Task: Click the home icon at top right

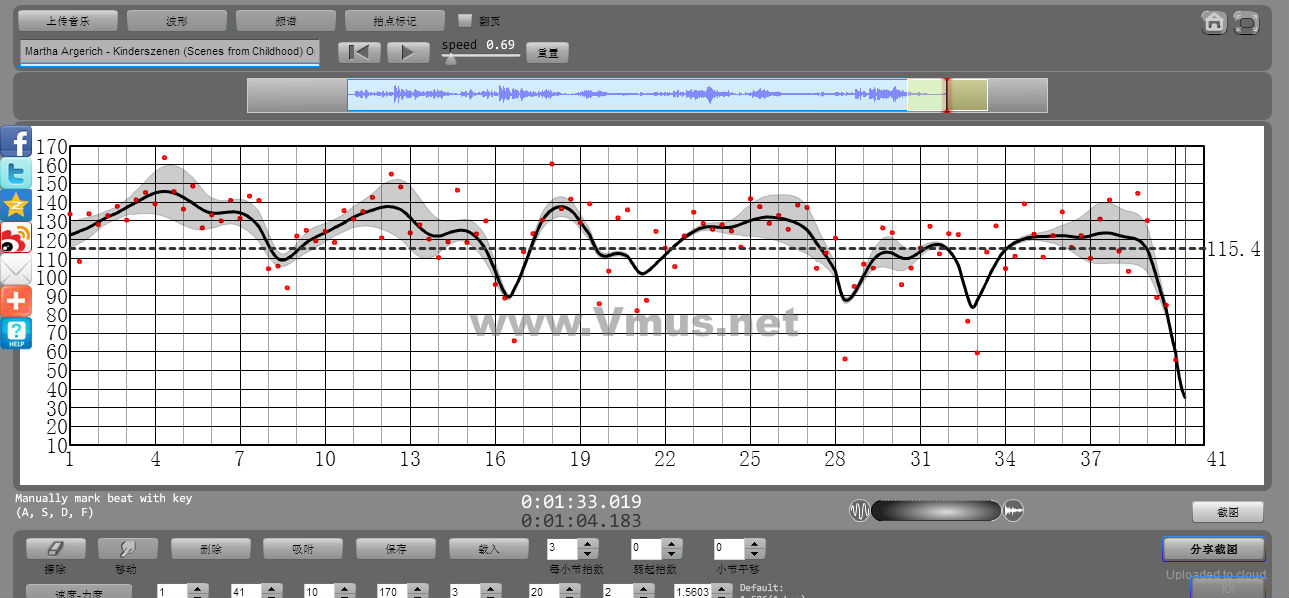Action: [1213, 22]
